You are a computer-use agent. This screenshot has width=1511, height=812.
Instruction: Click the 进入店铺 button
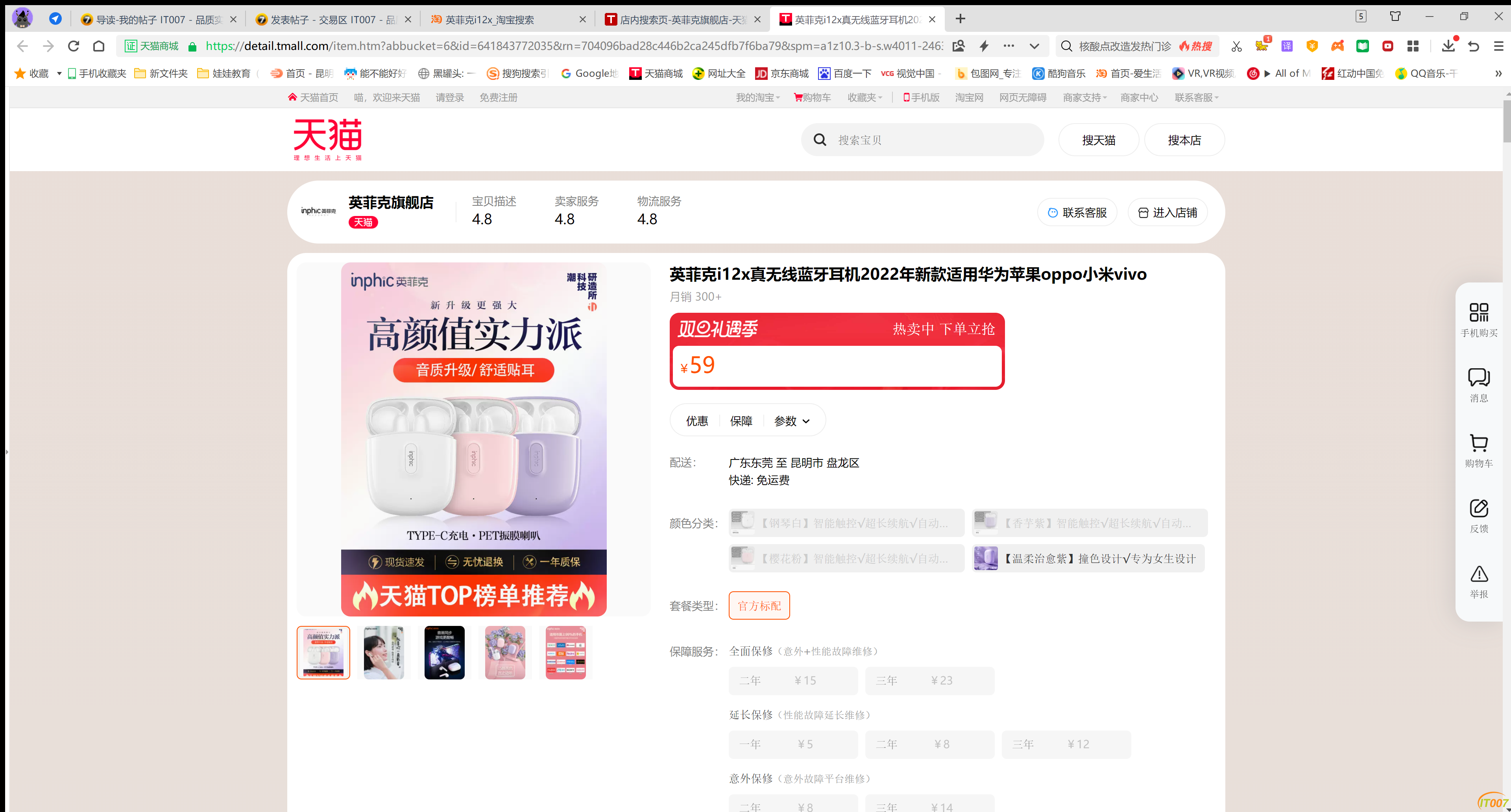coord(1167,212)
